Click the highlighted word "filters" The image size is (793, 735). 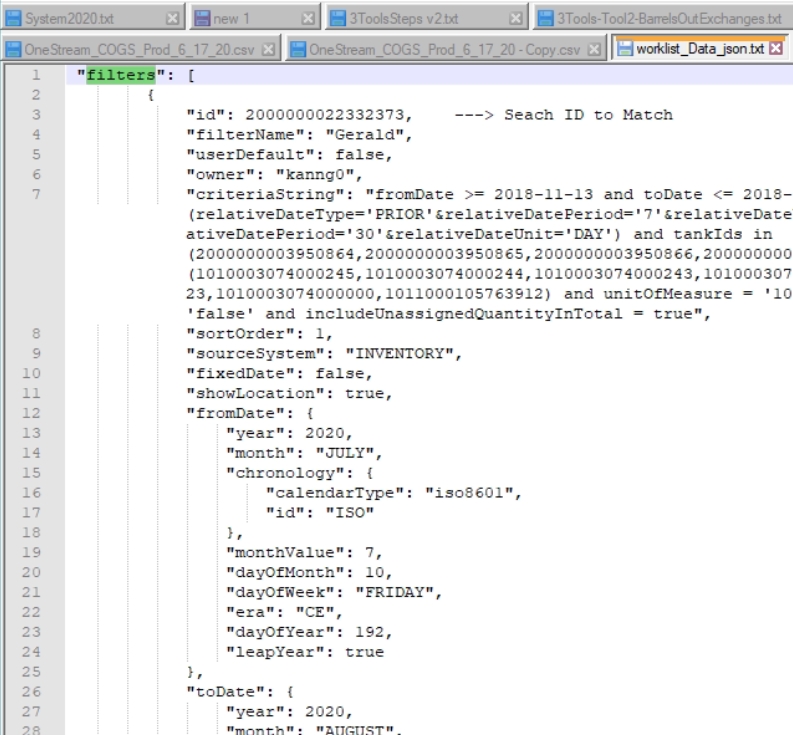point(121,75)
